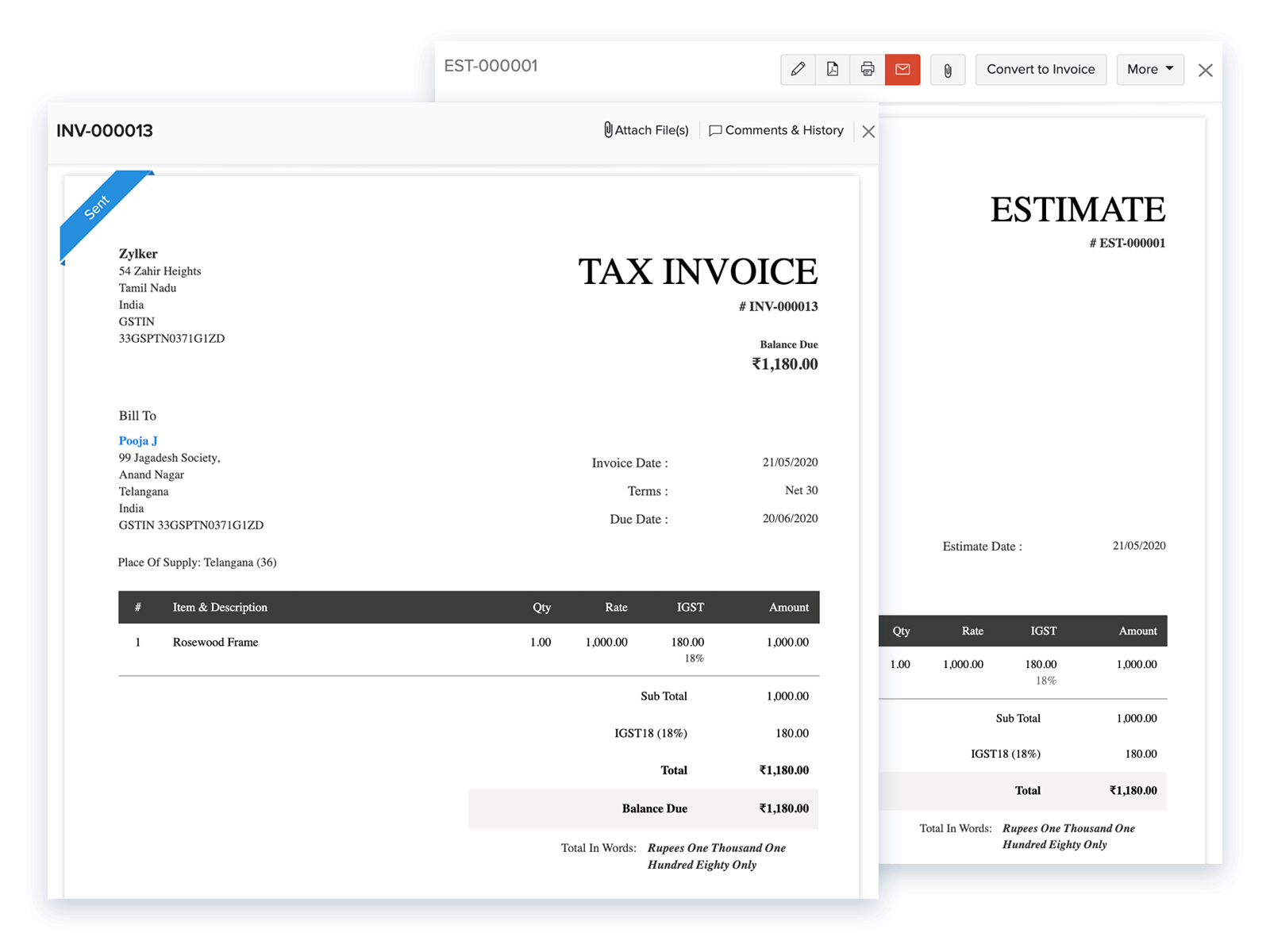Click the Attach File(s) label
1270x952 pixels.
pyautogui.click(x=651, y=130)
